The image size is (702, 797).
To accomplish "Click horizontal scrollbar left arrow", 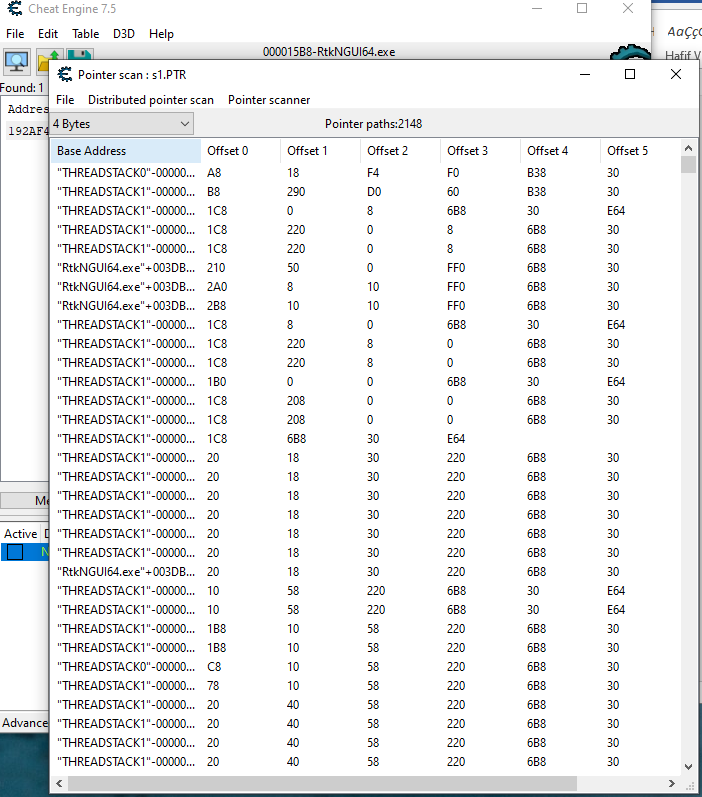I will point(59,783).
